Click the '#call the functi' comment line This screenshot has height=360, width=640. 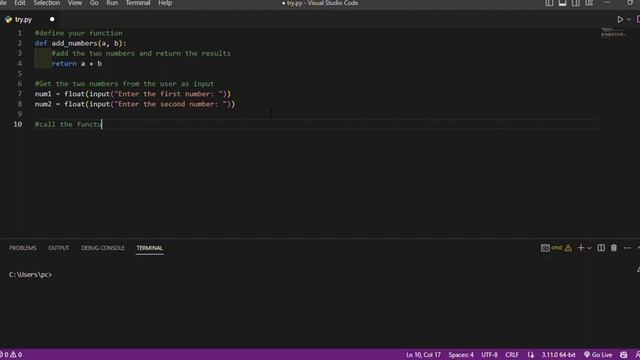pyautogui.click(x=68, y=124)
